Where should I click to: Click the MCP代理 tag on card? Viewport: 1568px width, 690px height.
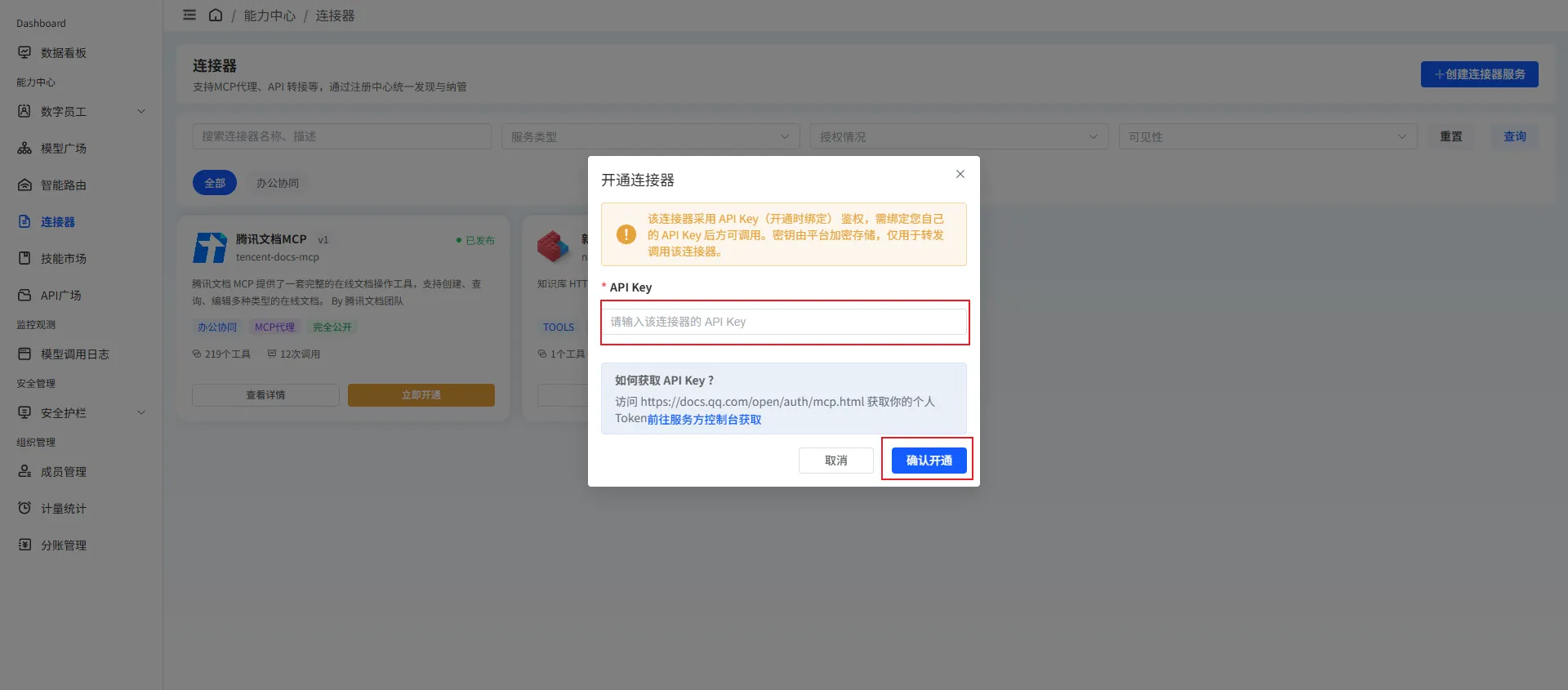tap(274, 327)
